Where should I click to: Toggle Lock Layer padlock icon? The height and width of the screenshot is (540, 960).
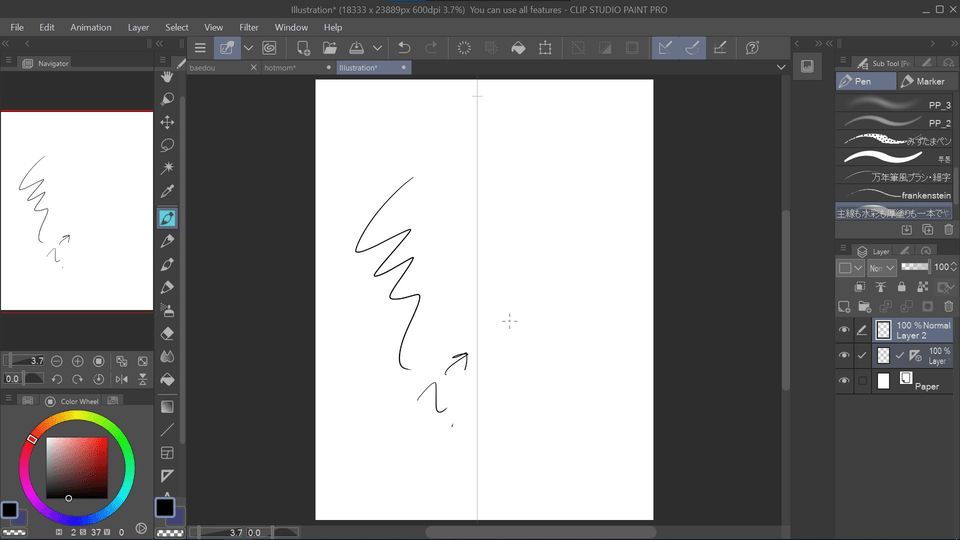click(x=901, y=287)
